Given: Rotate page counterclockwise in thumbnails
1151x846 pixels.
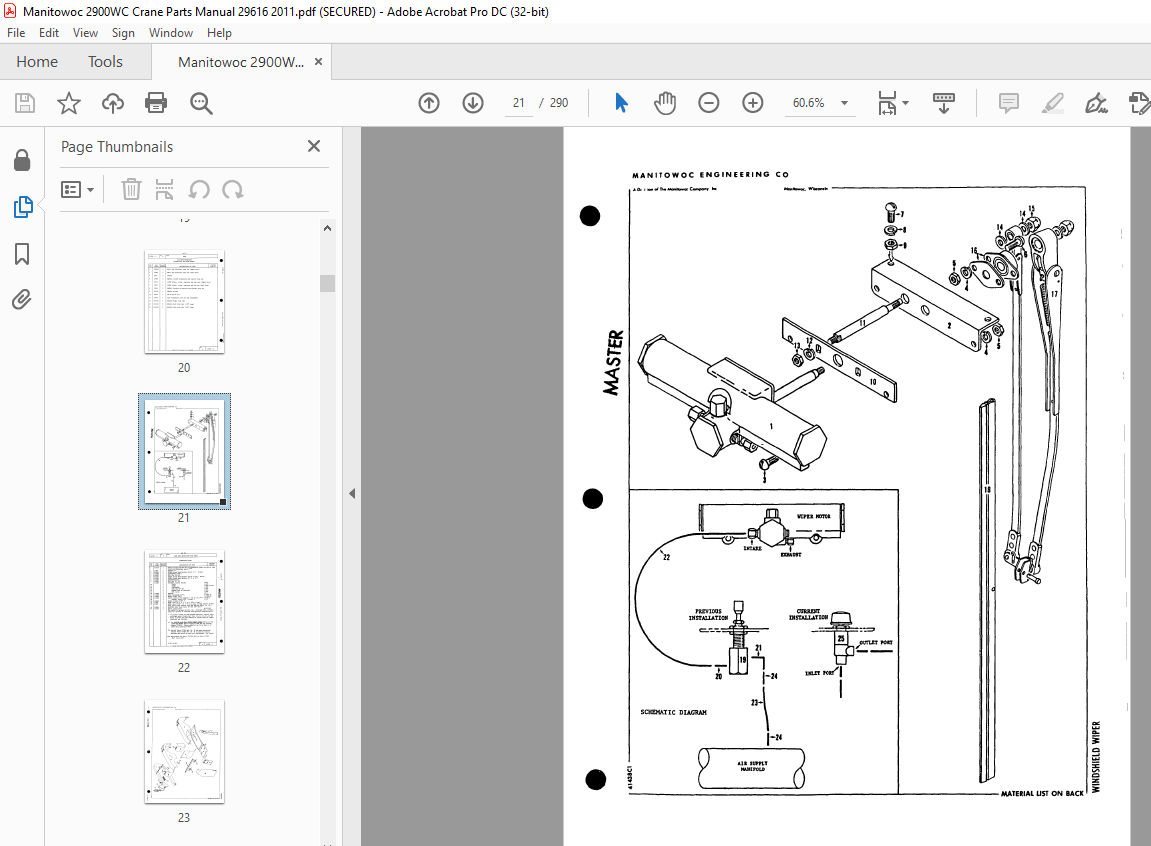Looking at the screenshot, I should click(199, 190).
